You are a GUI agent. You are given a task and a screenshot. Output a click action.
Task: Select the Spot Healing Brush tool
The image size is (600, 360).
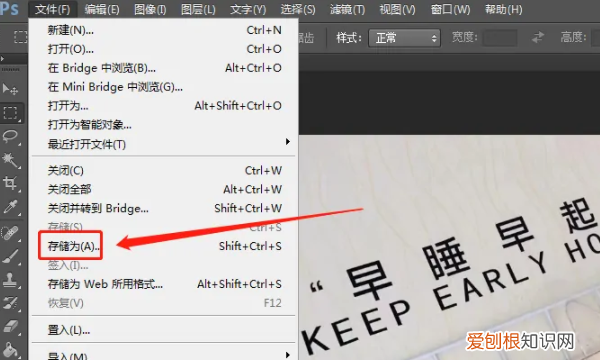(10, 233)
